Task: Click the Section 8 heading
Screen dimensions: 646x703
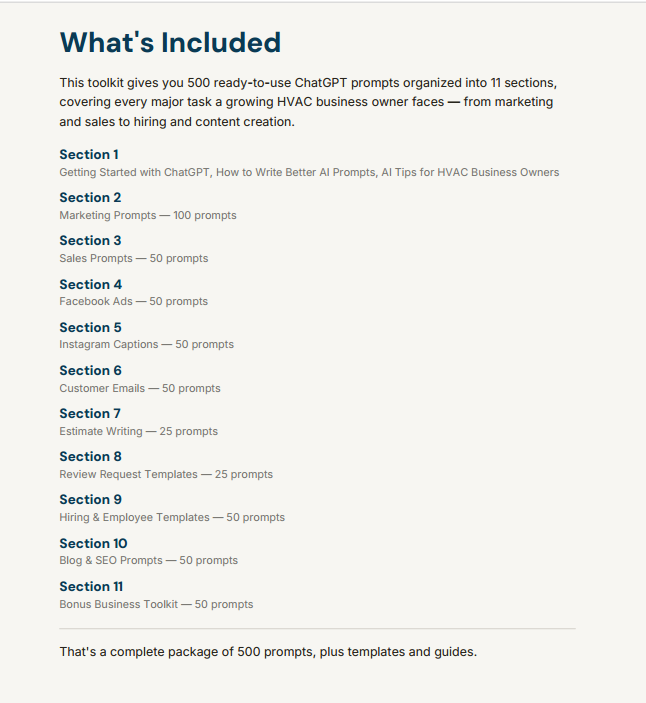Action: [x=90, y=456]
